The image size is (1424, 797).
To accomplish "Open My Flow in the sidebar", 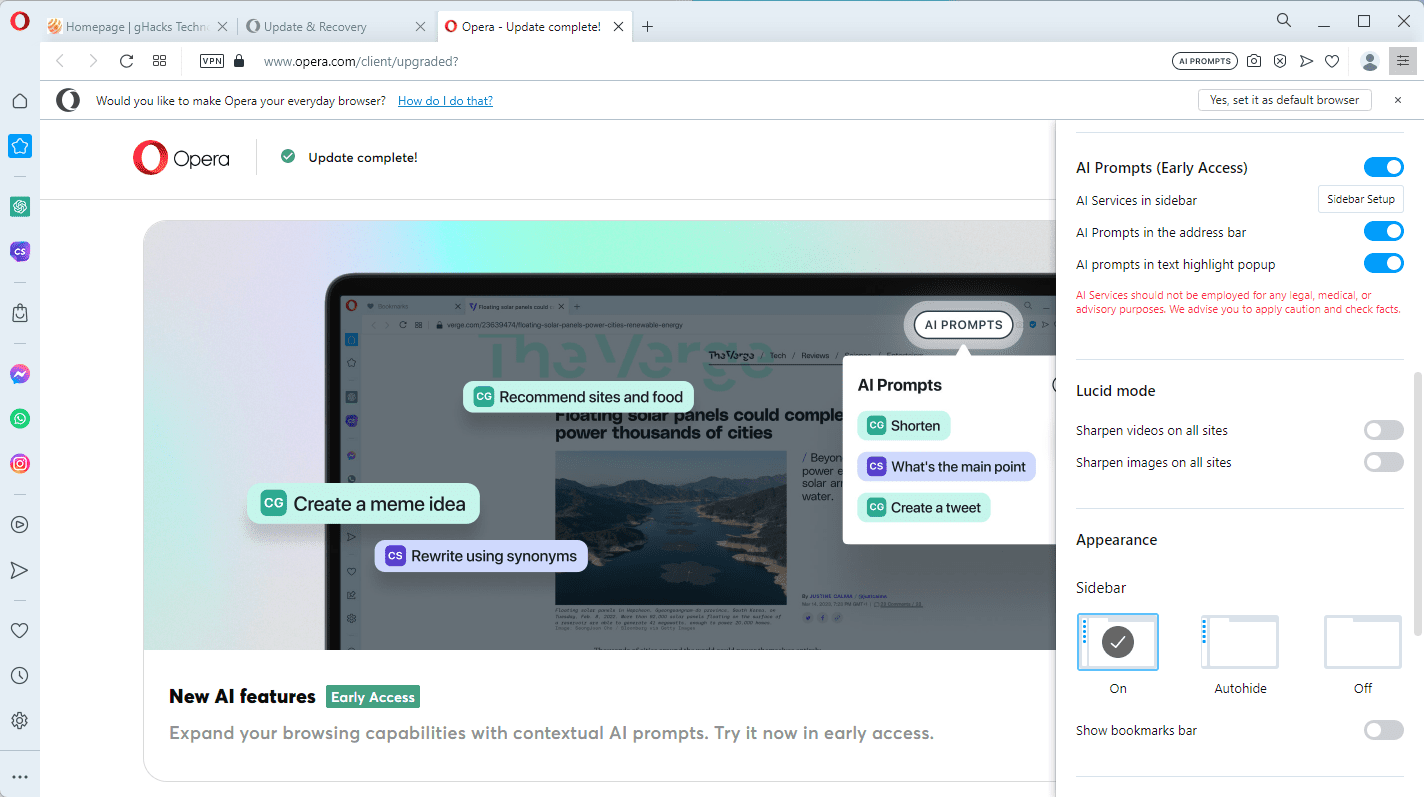I will (x=20, y=570).
